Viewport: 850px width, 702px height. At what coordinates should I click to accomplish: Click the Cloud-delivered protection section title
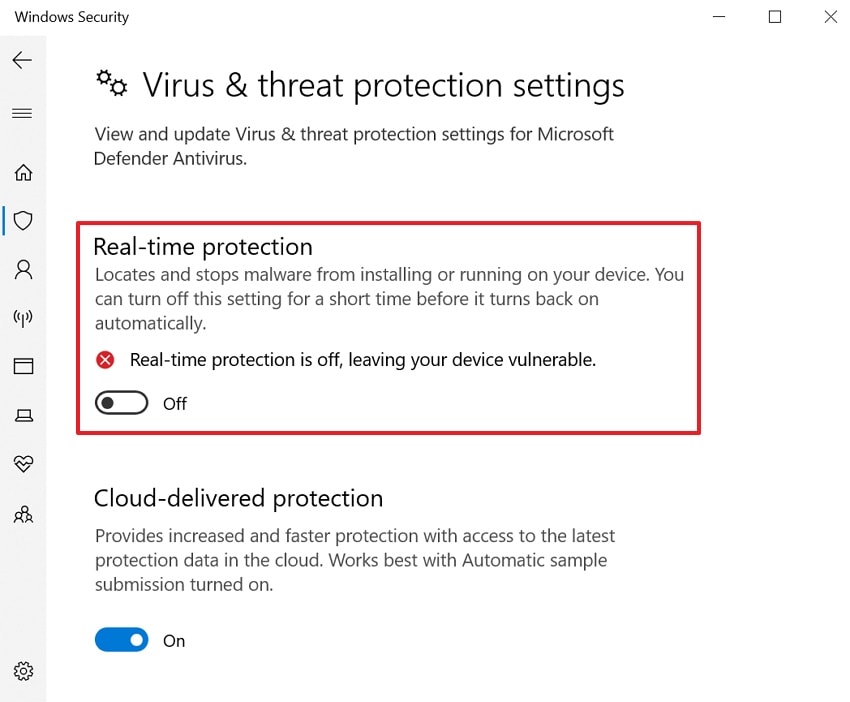point(238,498)
